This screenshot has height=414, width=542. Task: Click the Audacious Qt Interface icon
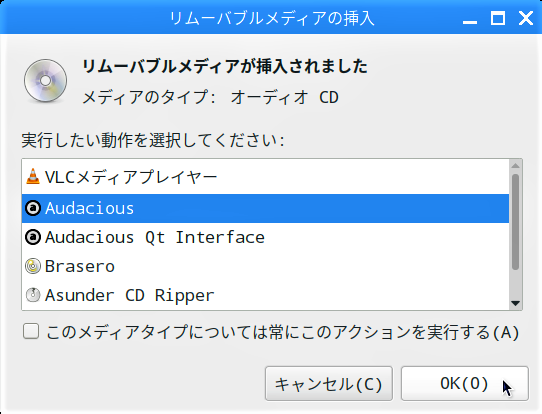33,237
